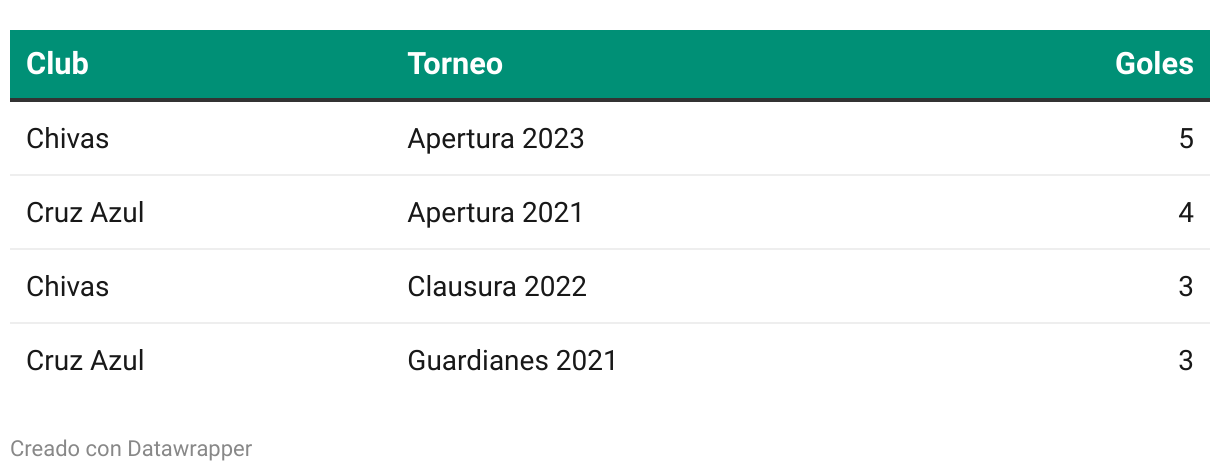The height and width of the screenshot is (472, 1220).
Task: Click Chivas in the Clausura 2022 row
Action: 67,286
